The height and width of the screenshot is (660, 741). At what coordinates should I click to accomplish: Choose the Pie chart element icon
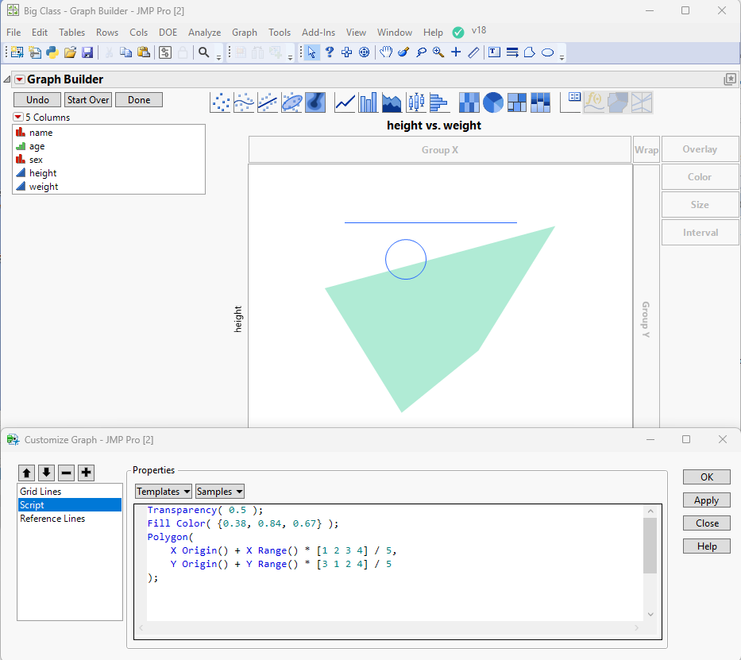coord(492,102)
